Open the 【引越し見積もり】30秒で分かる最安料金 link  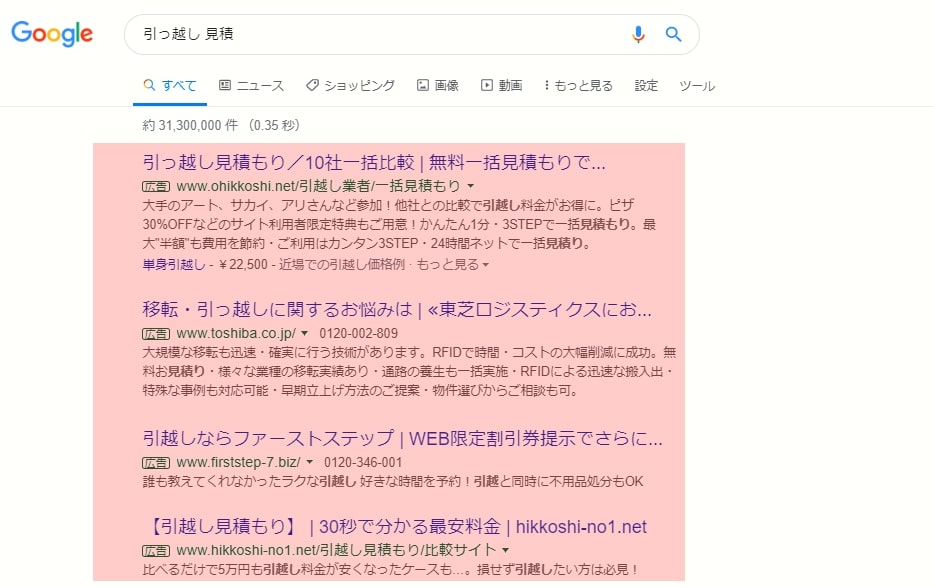pos(395,527)
